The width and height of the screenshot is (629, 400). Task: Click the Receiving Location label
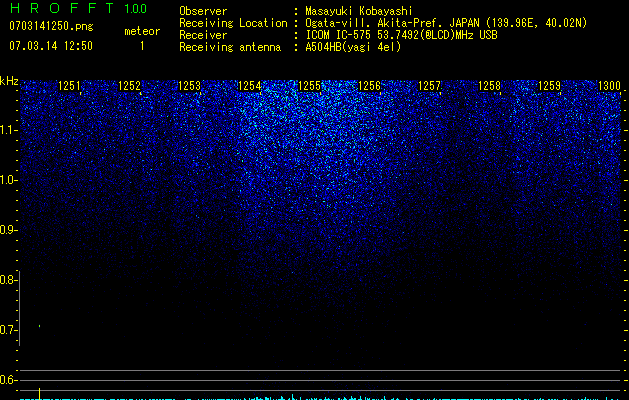[233, 23]
